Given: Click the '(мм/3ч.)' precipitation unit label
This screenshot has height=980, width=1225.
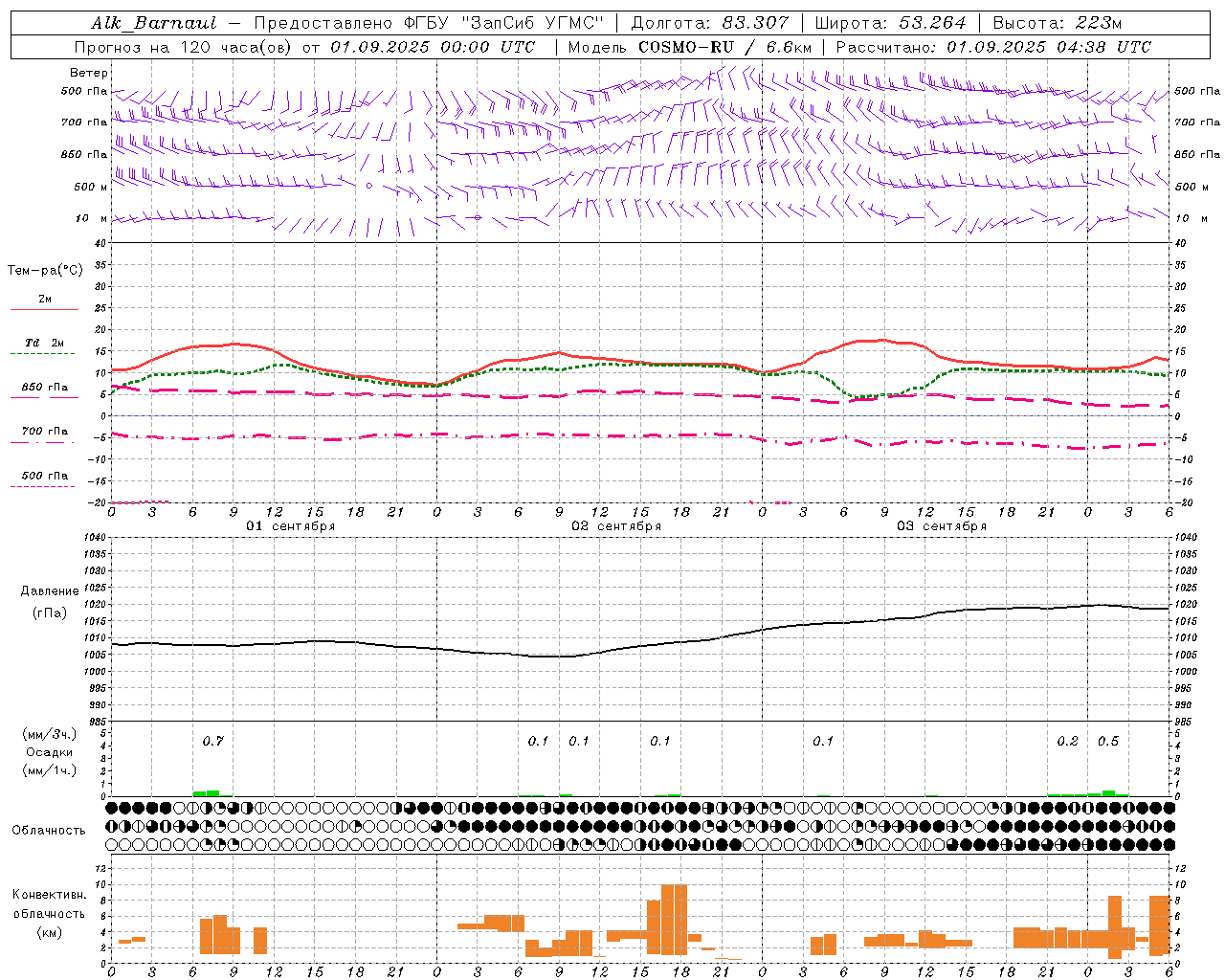Looking at the screenshot, I should click(x=49, y=735).
